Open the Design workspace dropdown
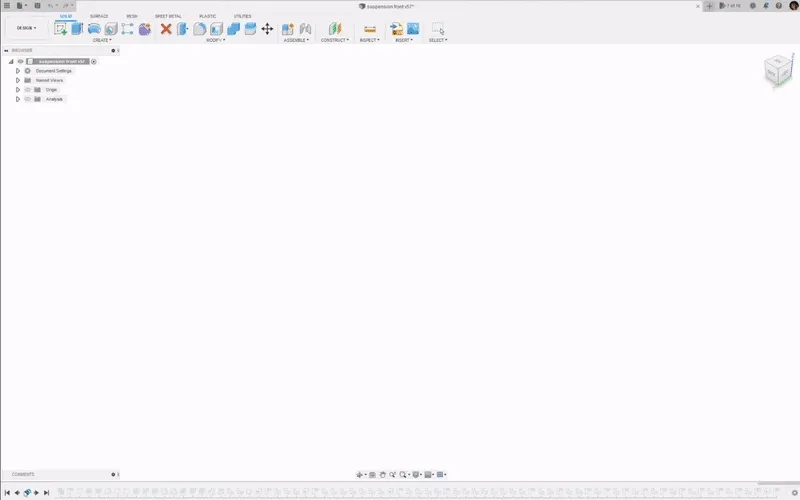 [x=27, y=28]
